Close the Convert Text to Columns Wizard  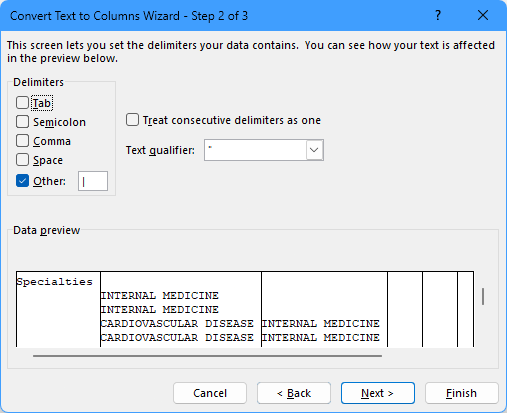click(483, 15)
